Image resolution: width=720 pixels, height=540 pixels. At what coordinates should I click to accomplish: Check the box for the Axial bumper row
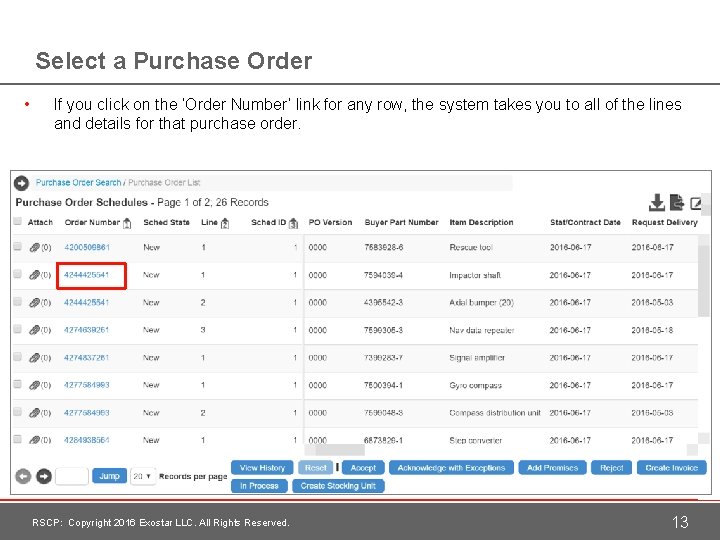point(17,302)
